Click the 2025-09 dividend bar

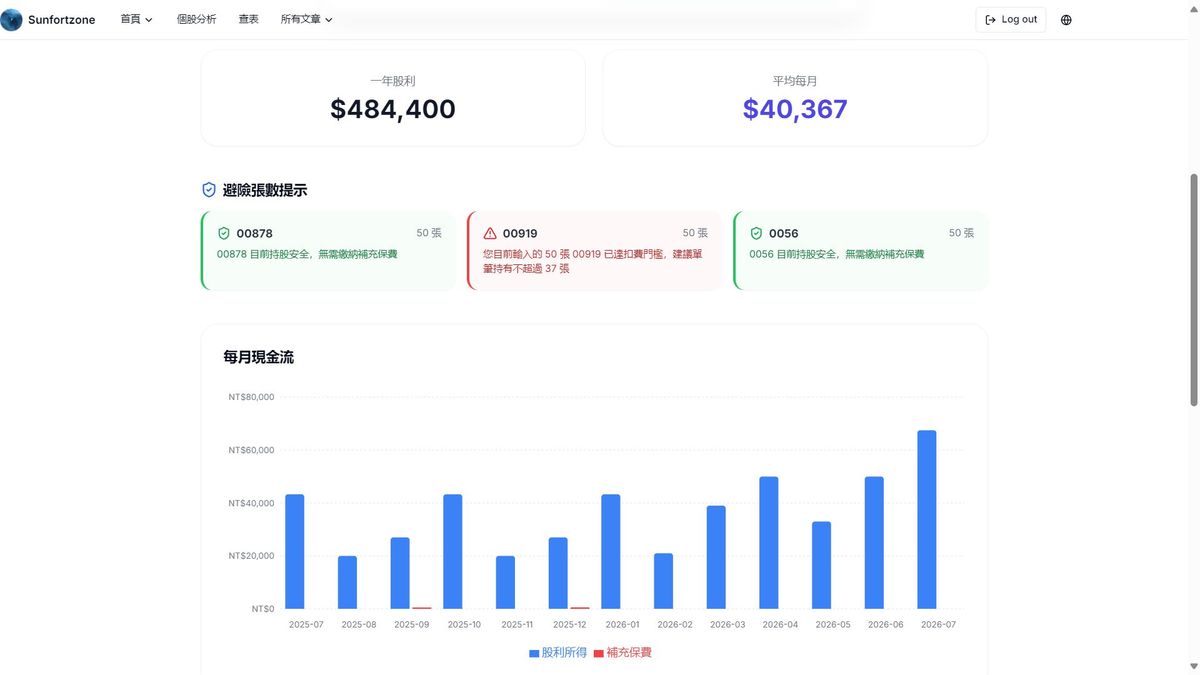point(400,573)
